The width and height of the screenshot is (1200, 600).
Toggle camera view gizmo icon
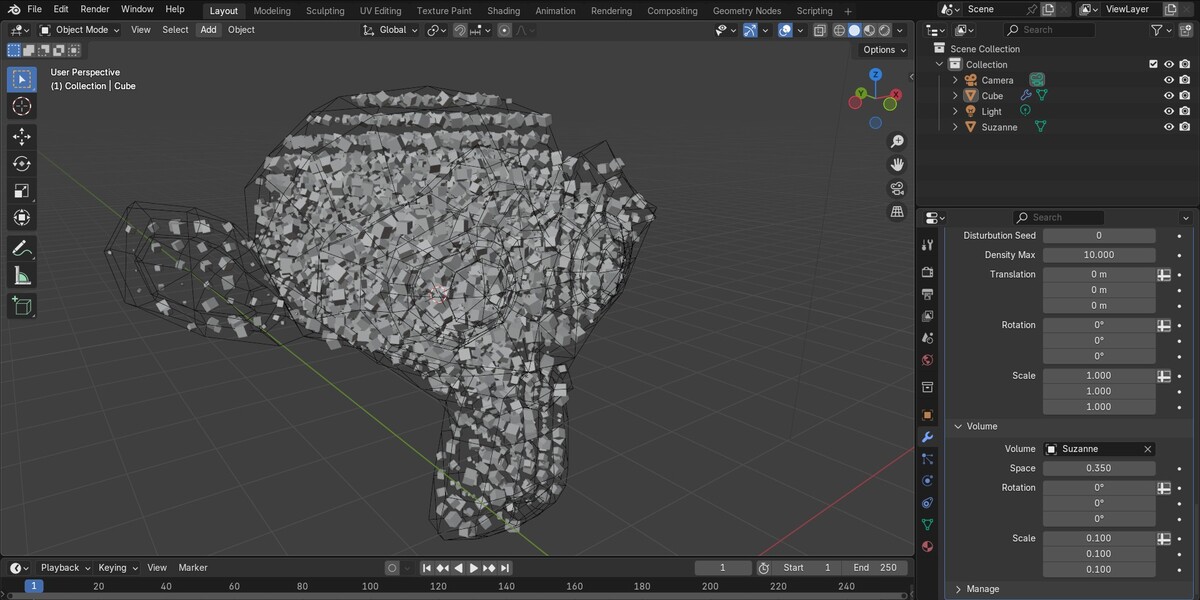pyautogui.click(x=897, y=188)
